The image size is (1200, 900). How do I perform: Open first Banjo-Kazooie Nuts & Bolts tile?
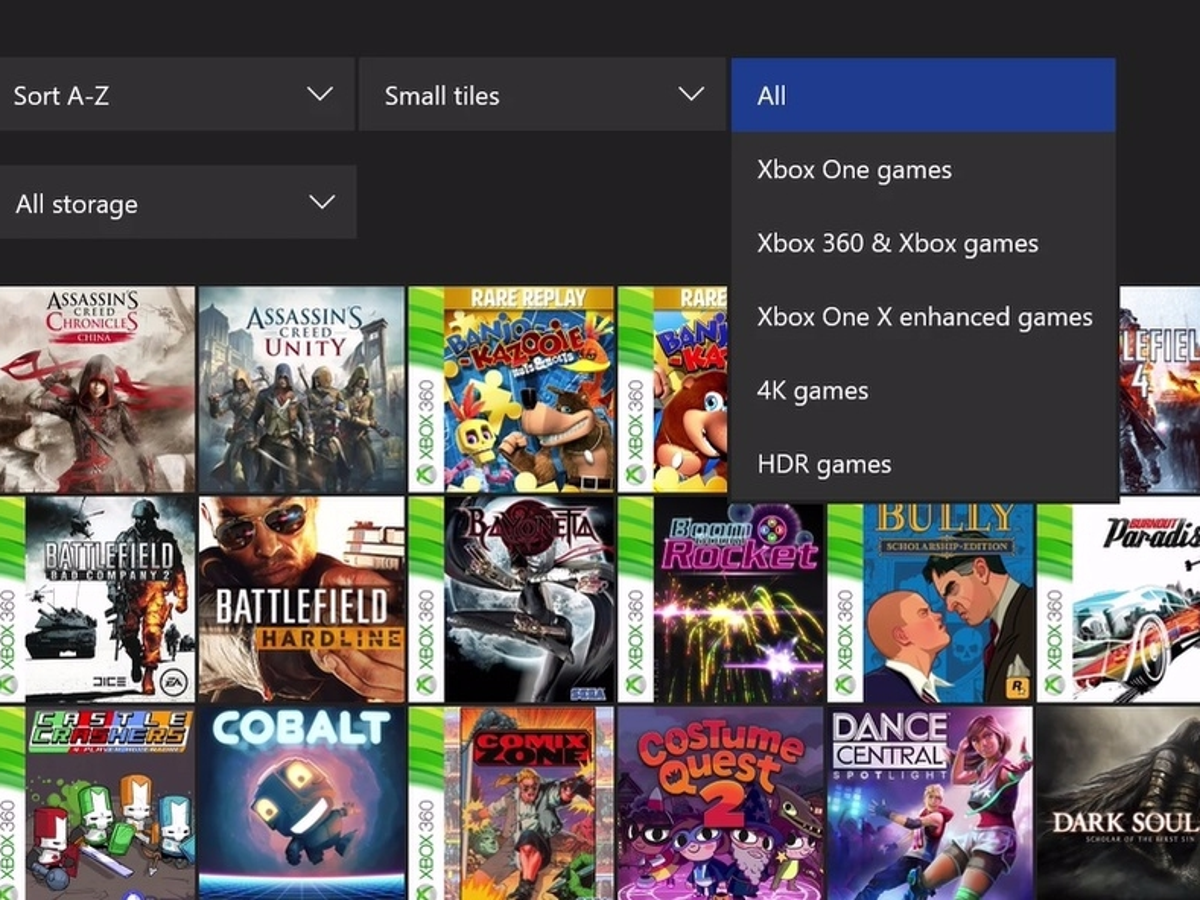pos(511,390)
